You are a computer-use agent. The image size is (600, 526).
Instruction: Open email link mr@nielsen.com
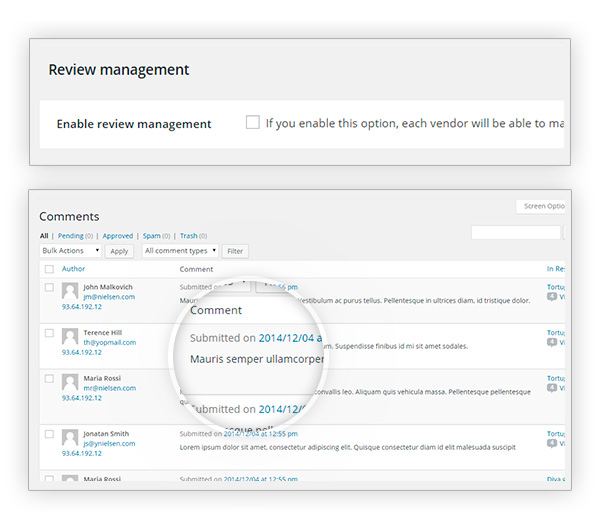(110, 388)
